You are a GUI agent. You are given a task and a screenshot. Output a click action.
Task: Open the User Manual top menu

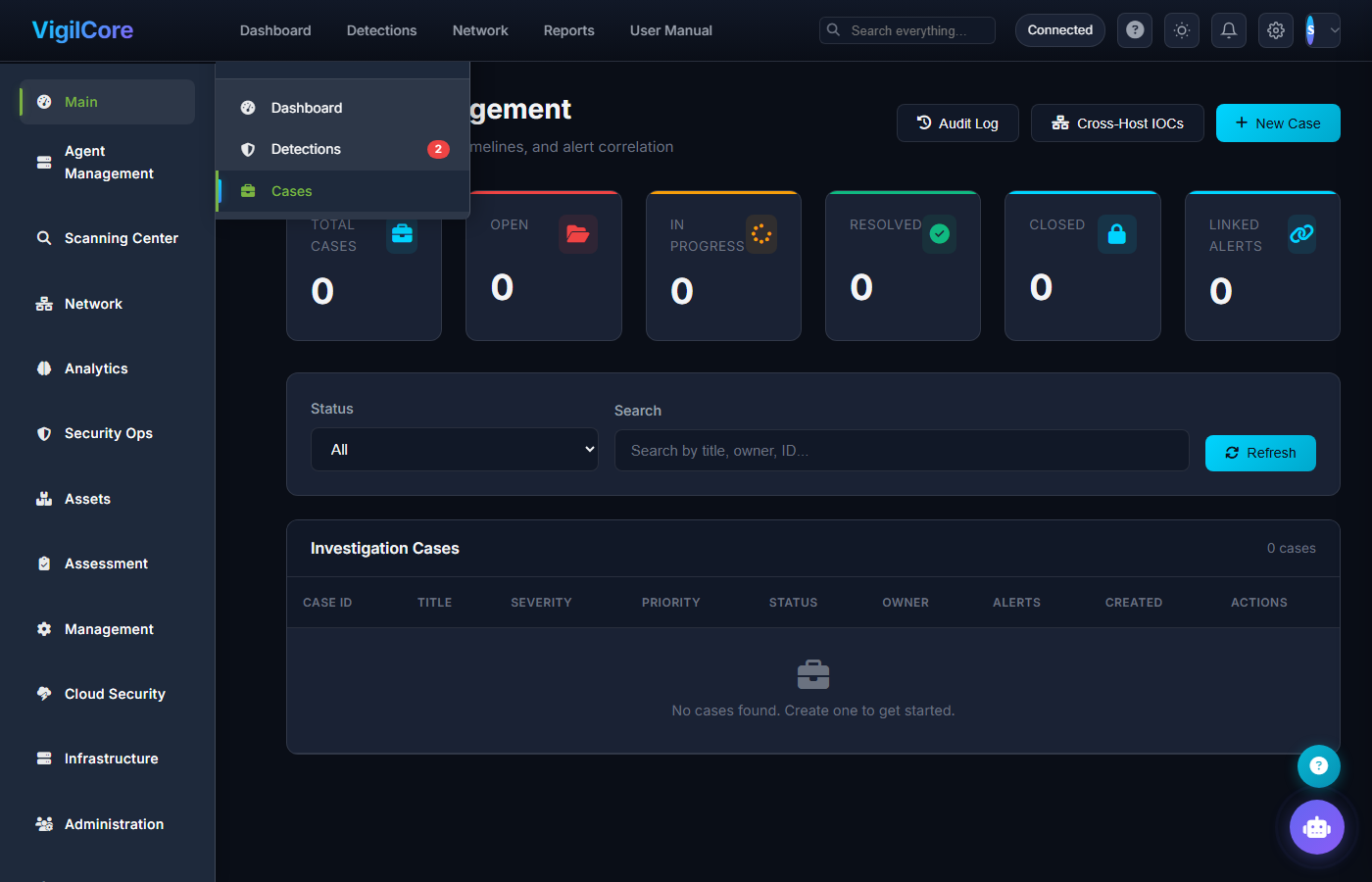pos(671,30)
